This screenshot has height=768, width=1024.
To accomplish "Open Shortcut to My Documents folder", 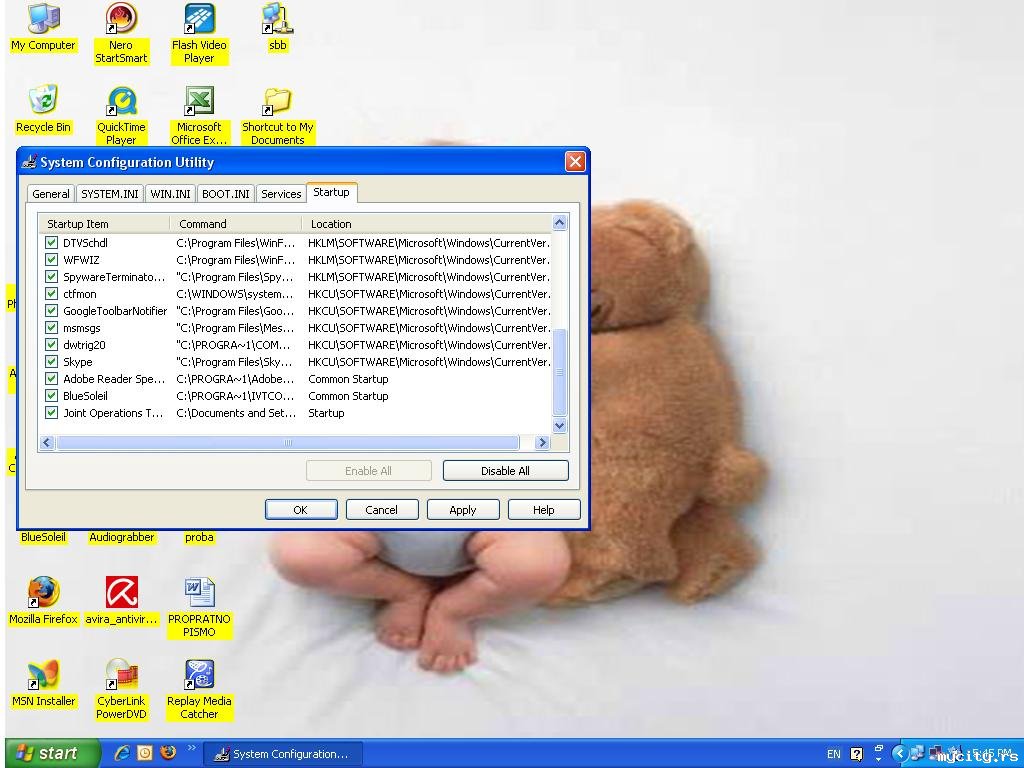I will point(278,115).
